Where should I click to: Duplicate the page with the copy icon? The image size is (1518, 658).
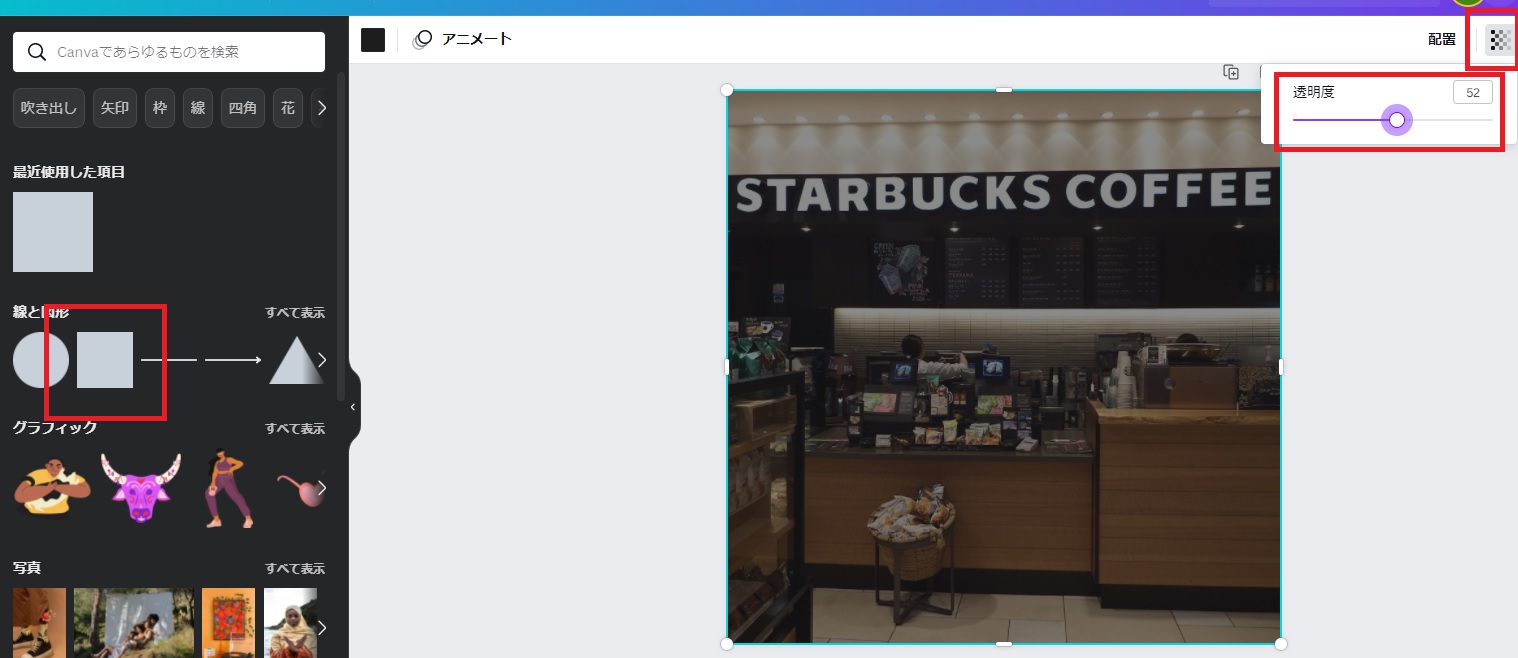(x=1232, y=72)
